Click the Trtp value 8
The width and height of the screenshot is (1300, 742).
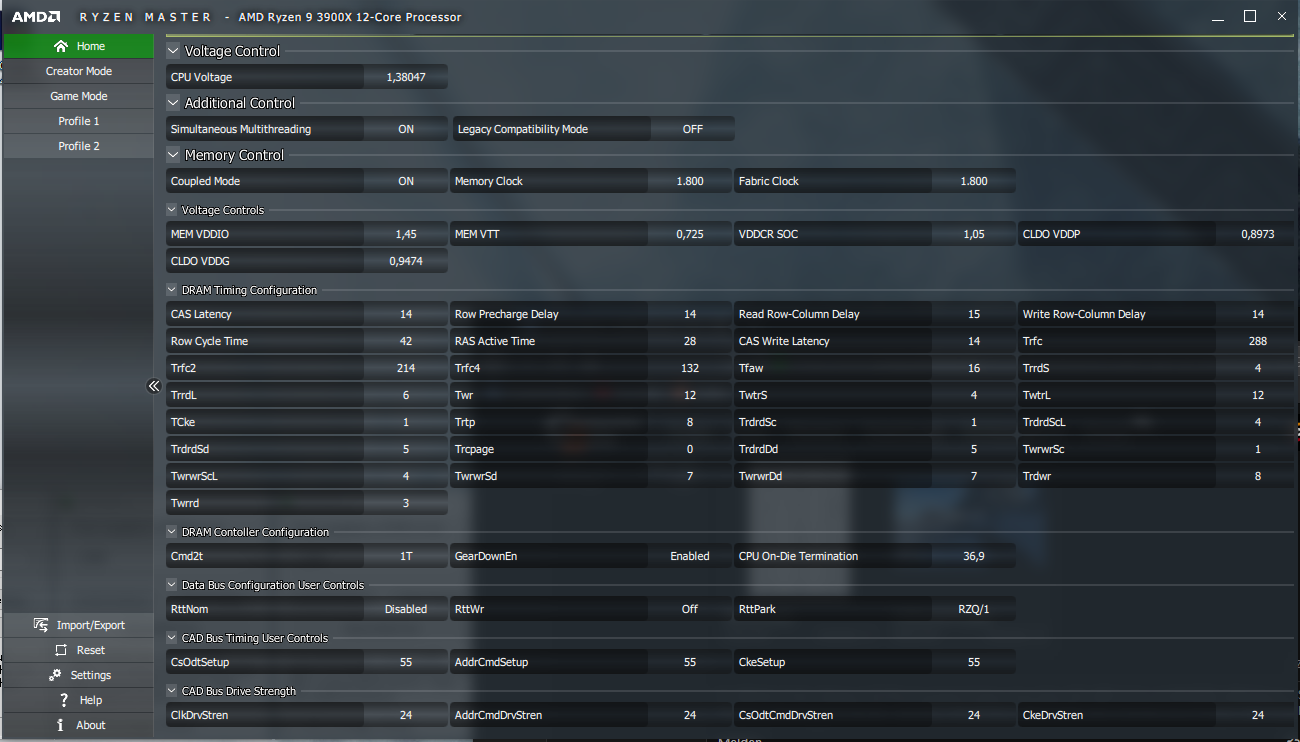(x=690, y=422)
